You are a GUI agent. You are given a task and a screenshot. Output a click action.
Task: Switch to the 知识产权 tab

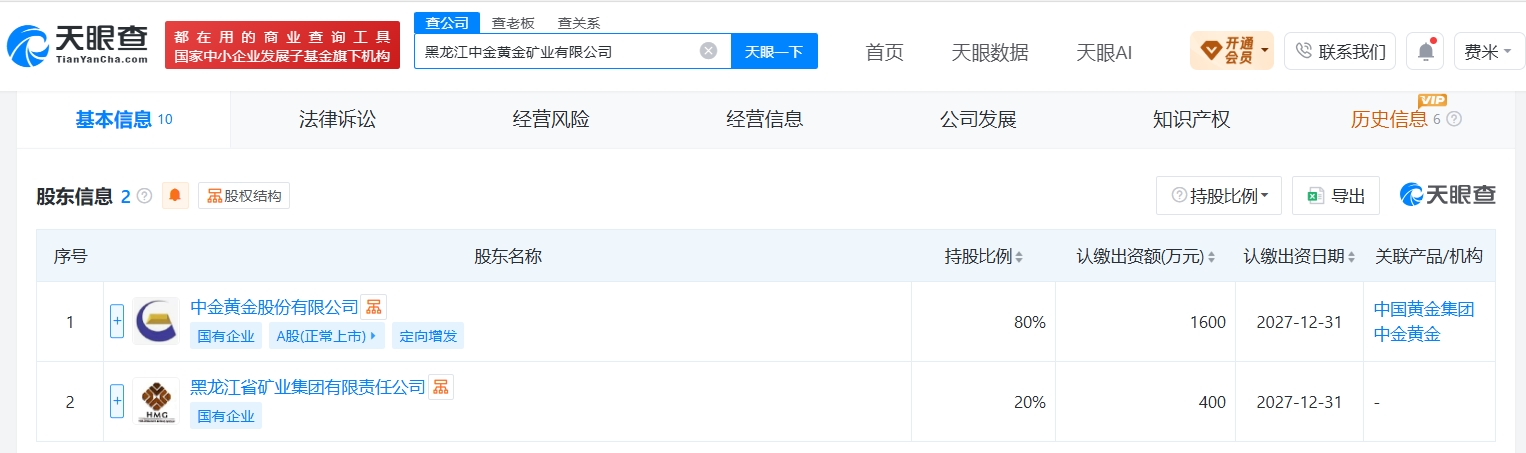(1192, 120)
